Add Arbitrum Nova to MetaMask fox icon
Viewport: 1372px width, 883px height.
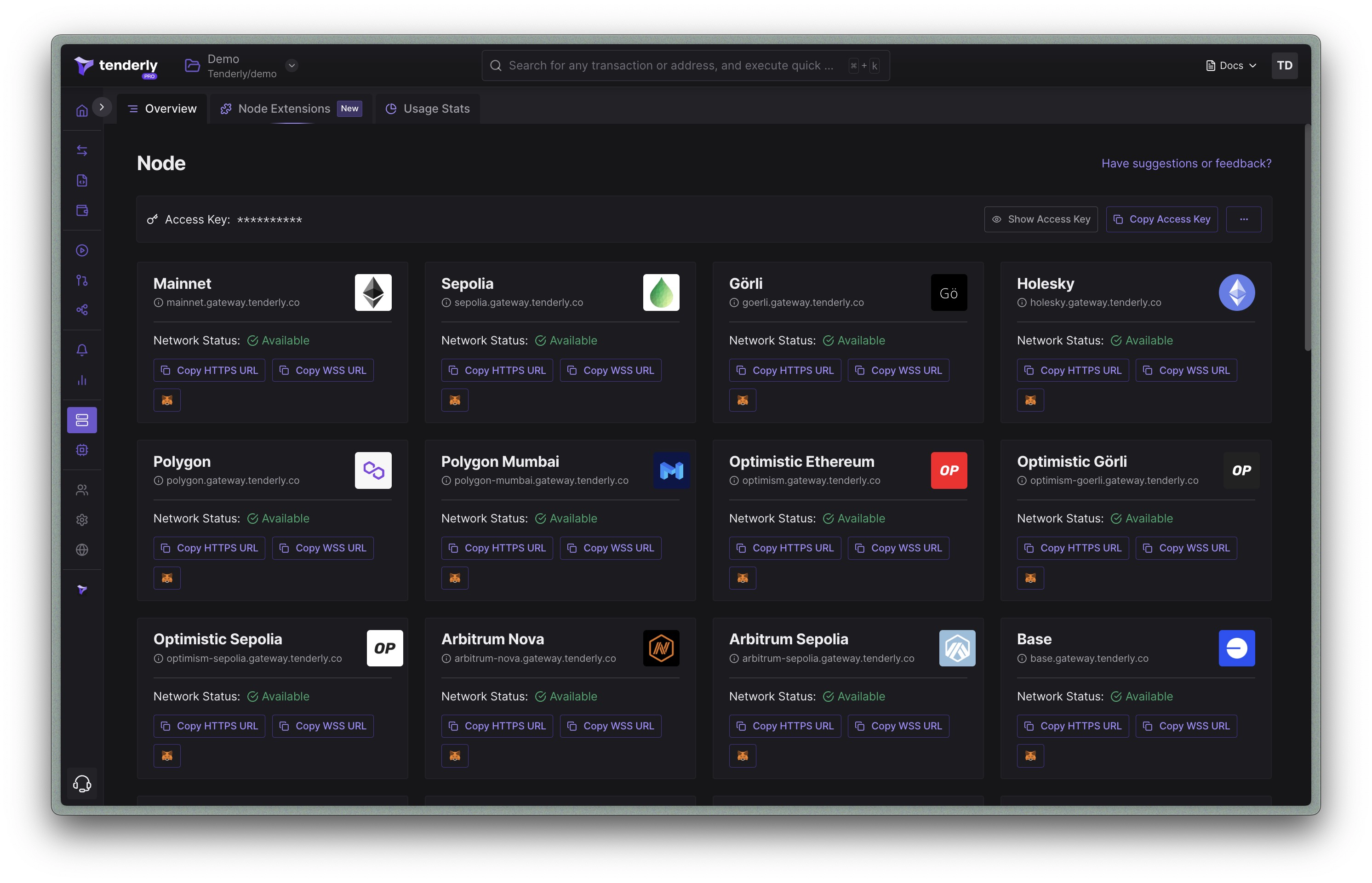pos(454,756)
